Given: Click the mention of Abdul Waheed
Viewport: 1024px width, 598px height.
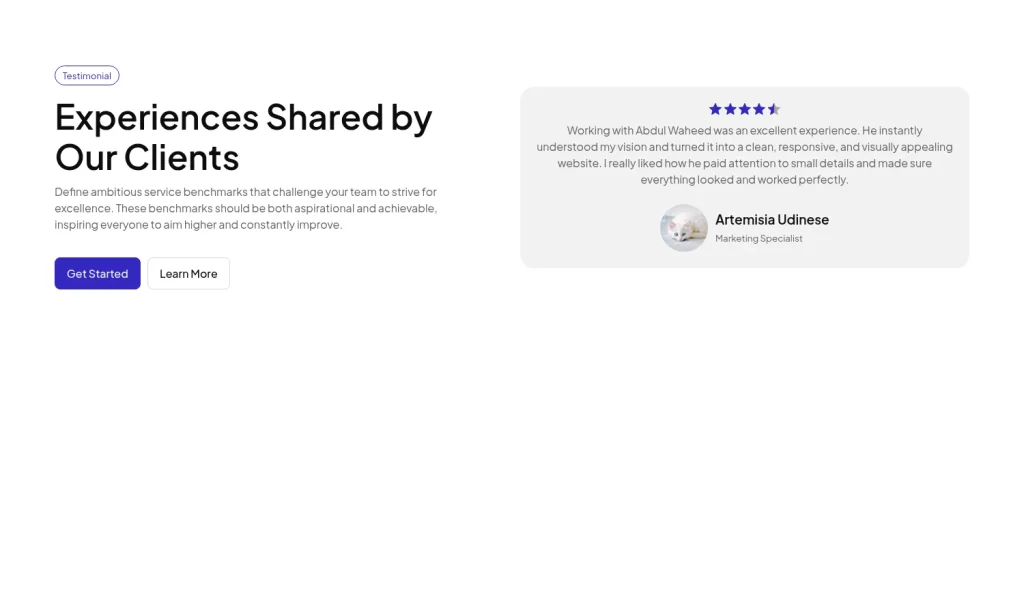Looking at the screenshot, I should point(675,130).
